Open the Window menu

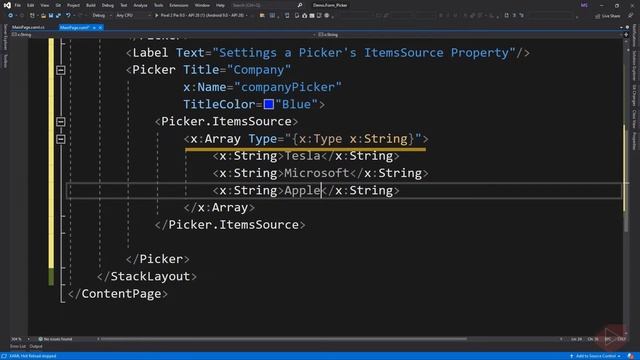point(202,5)
